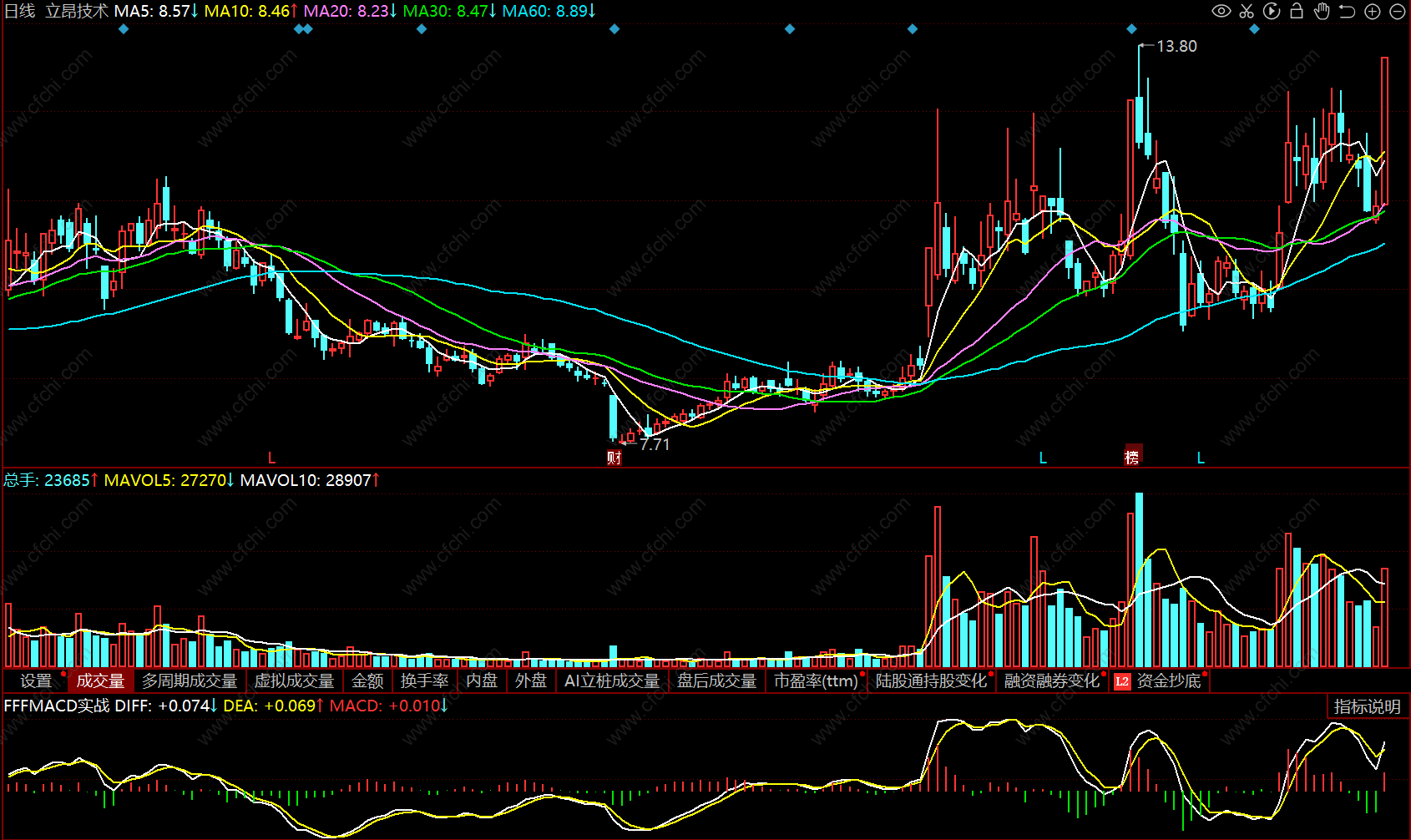Click the MA30: 8.47 label
Image resolution: width=1411 pixels, height=840 pixels.
tap(449, 11)
